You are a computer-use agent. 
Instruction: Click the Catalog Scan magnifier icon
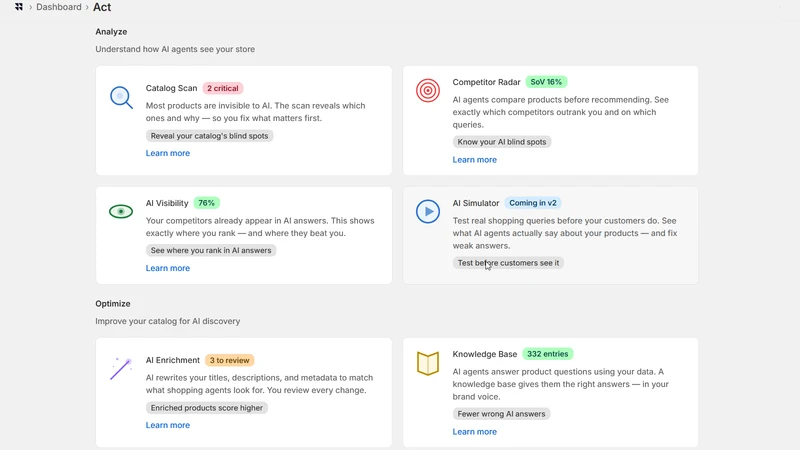pos(121,97)
